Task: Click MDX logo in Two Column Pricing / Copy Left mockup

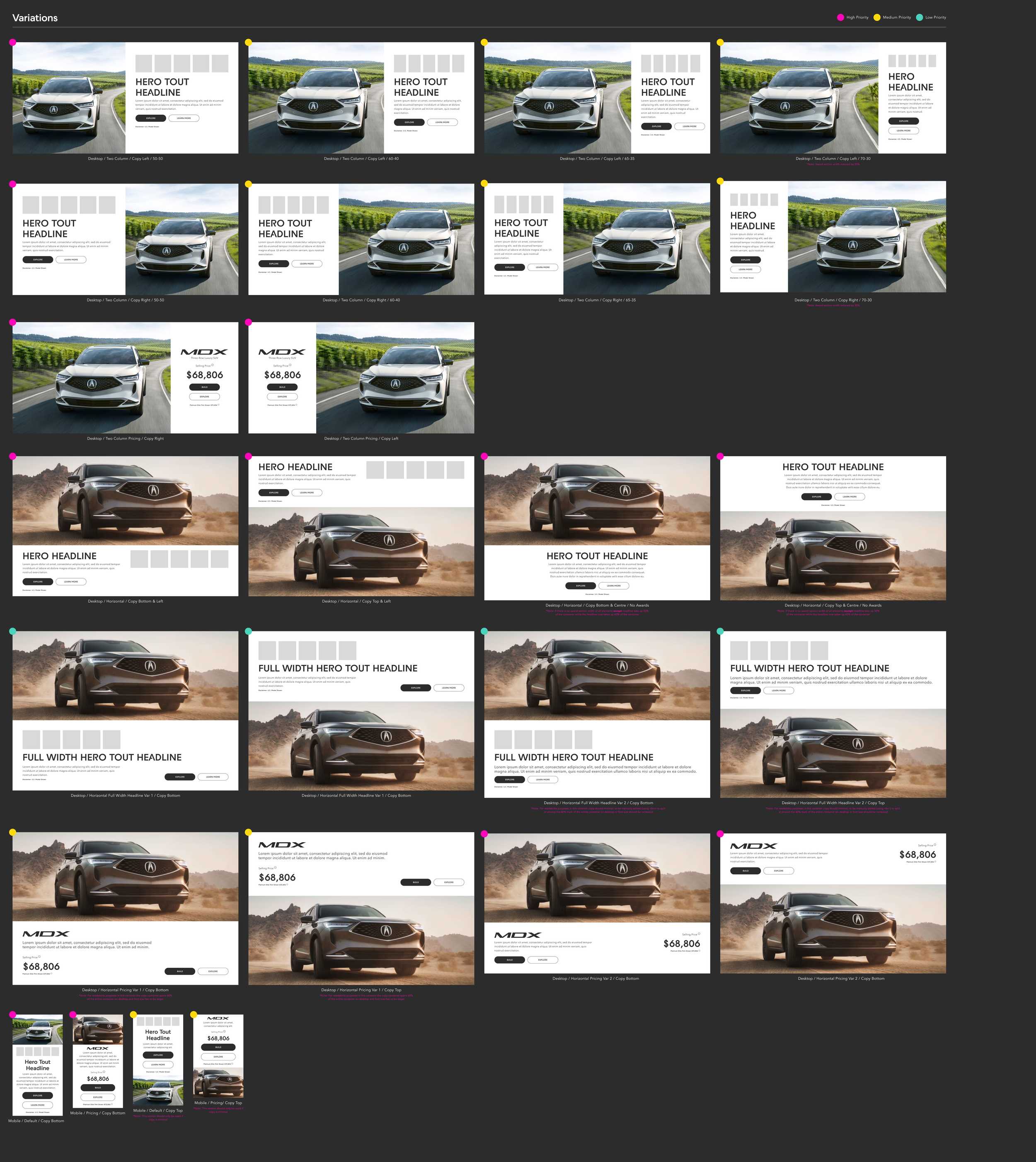Action: 282,352
